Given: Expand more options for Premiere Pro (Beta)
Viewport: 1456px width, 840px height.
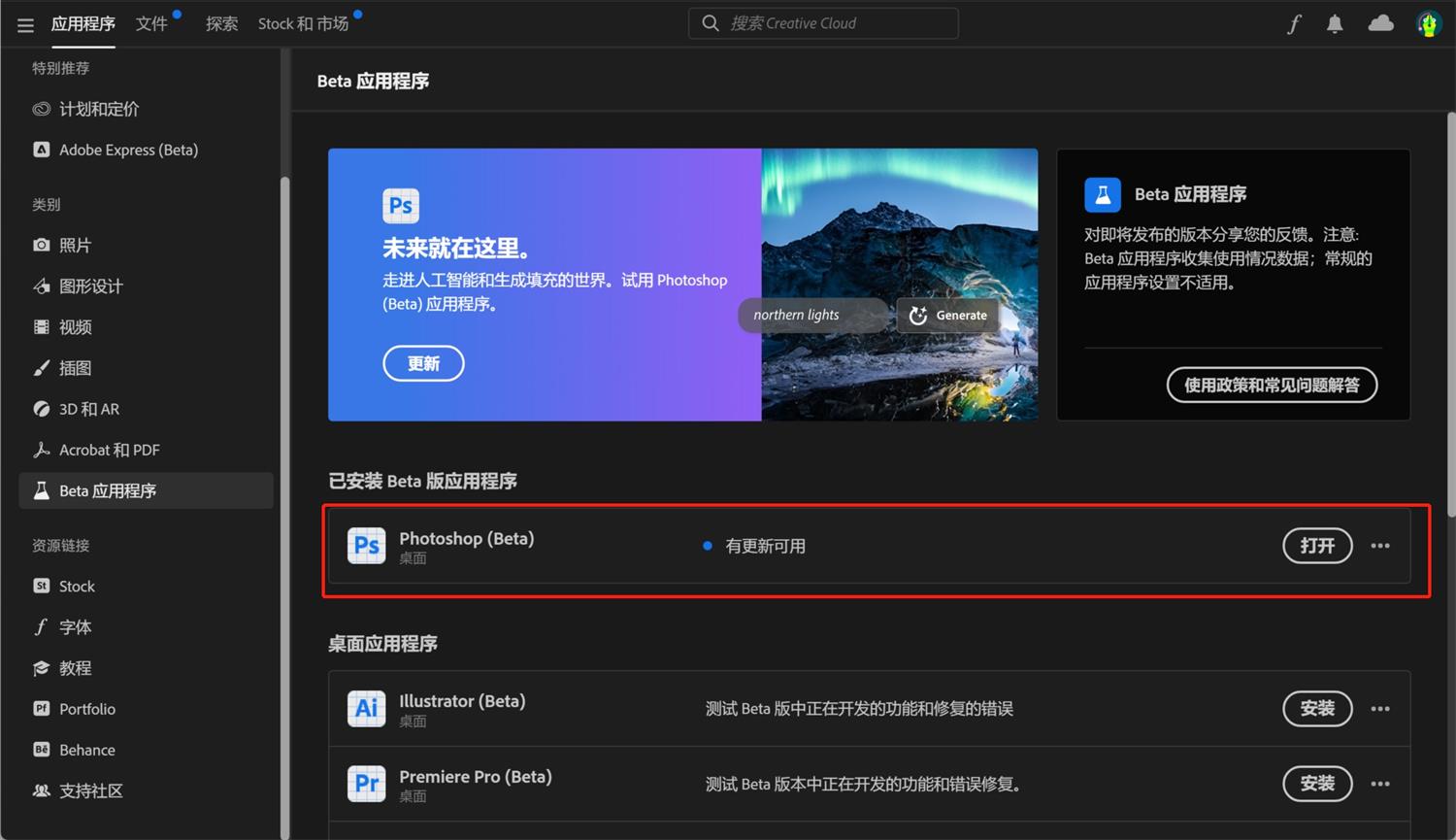Looking at the screenshot, I should tap(1380, 784).
